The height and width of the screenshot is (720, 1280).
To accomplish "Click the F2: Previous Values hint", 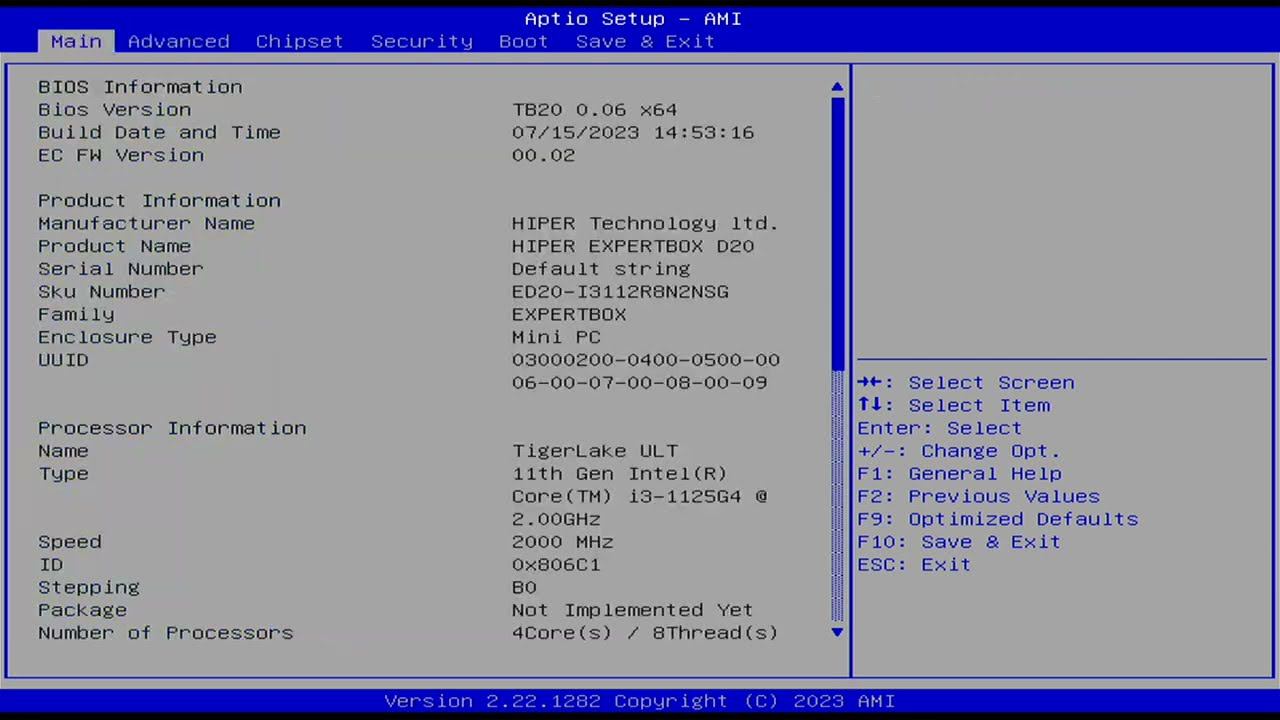I will (x=979, y=497).
